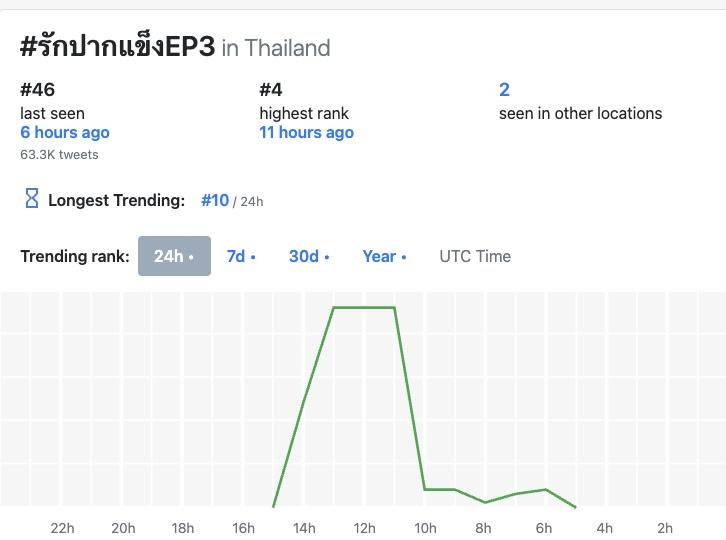Screen dimensions: 726x540
Task: Click the 22h label on the time axis
Action: click(63, 528)
